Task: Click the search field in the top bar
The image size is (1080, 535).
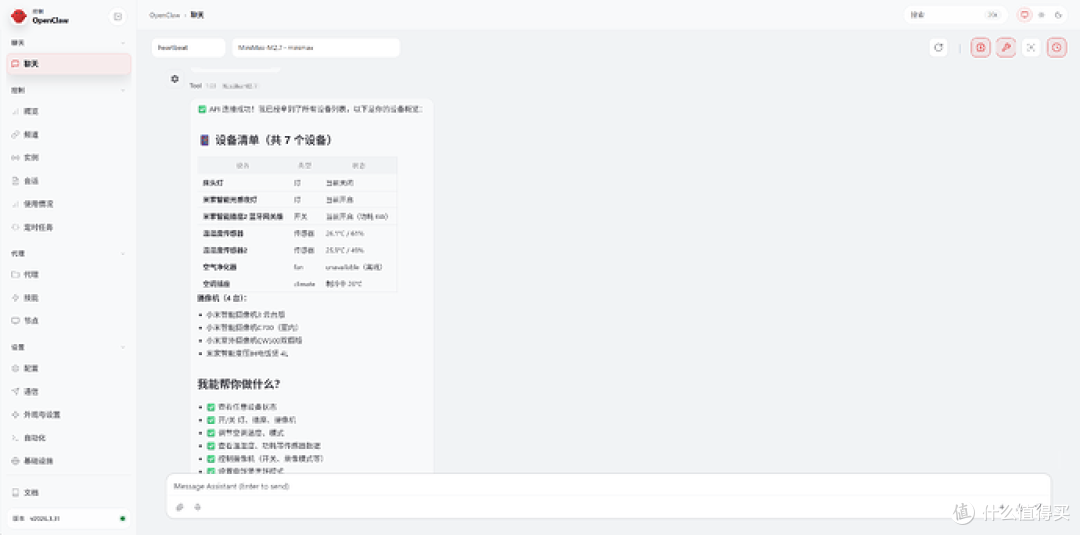Action: 955,14
